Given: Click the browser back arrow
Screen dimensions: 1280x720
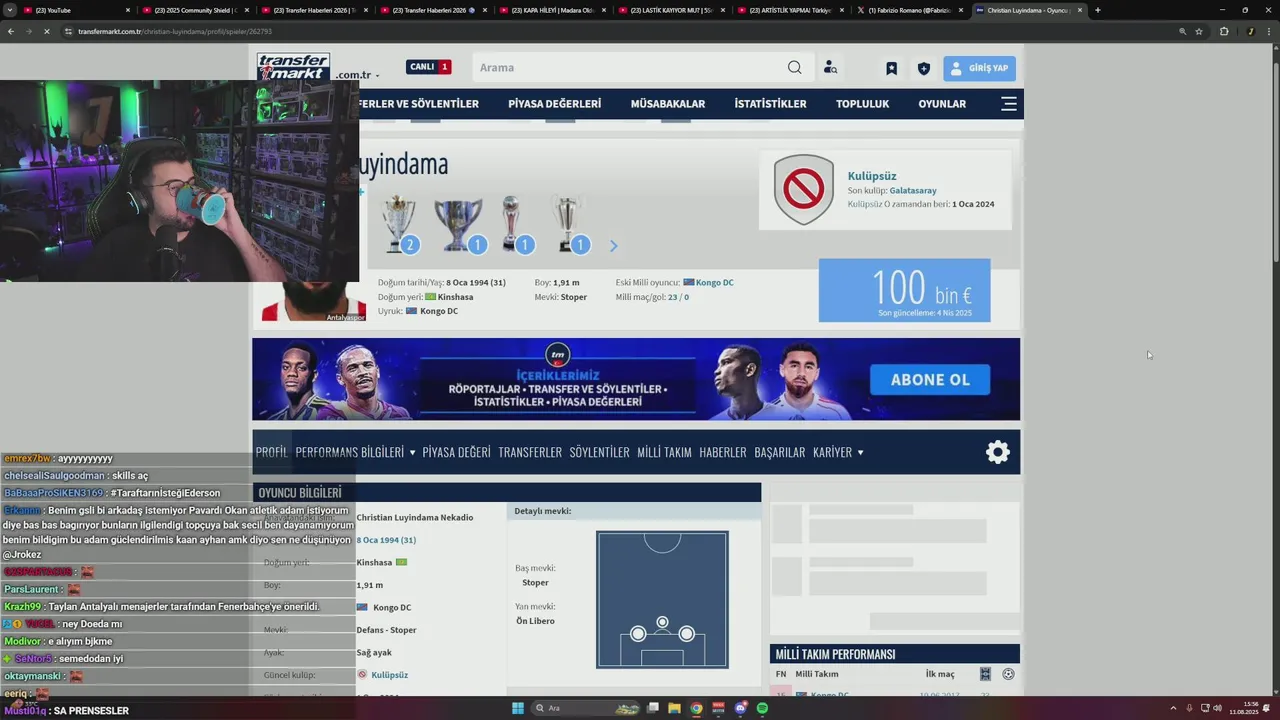Looking at the screenshot, I should point(11,31).
